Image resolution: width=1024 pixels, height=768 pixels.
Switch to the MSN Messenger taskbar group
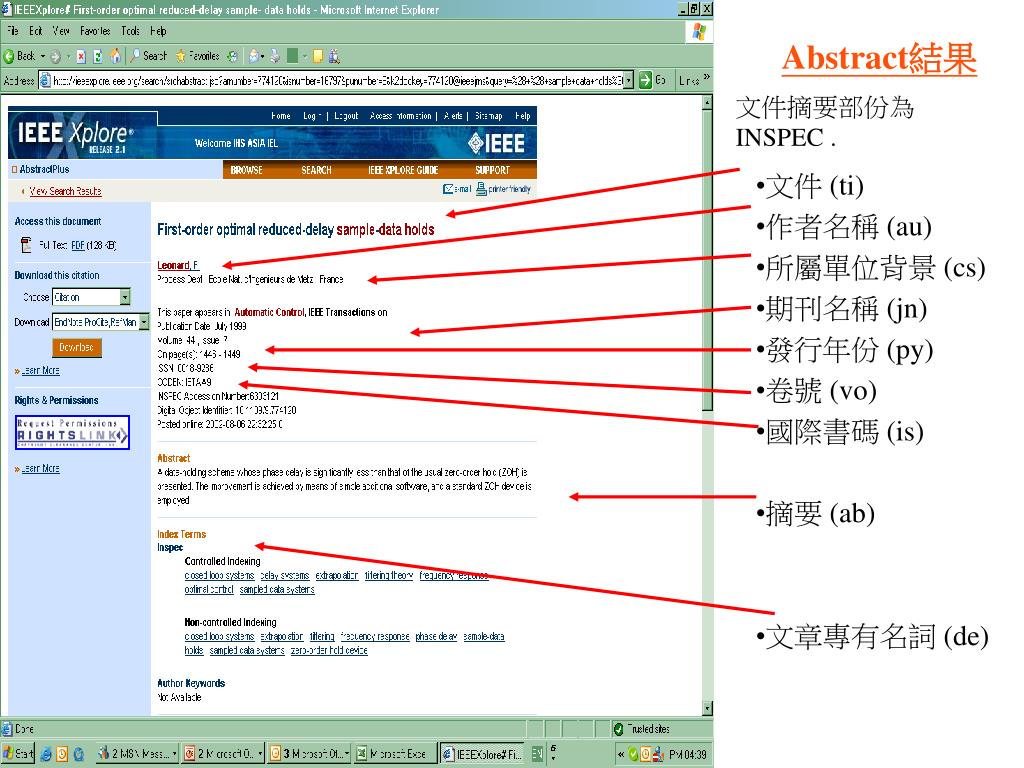(x=137, y=754)
